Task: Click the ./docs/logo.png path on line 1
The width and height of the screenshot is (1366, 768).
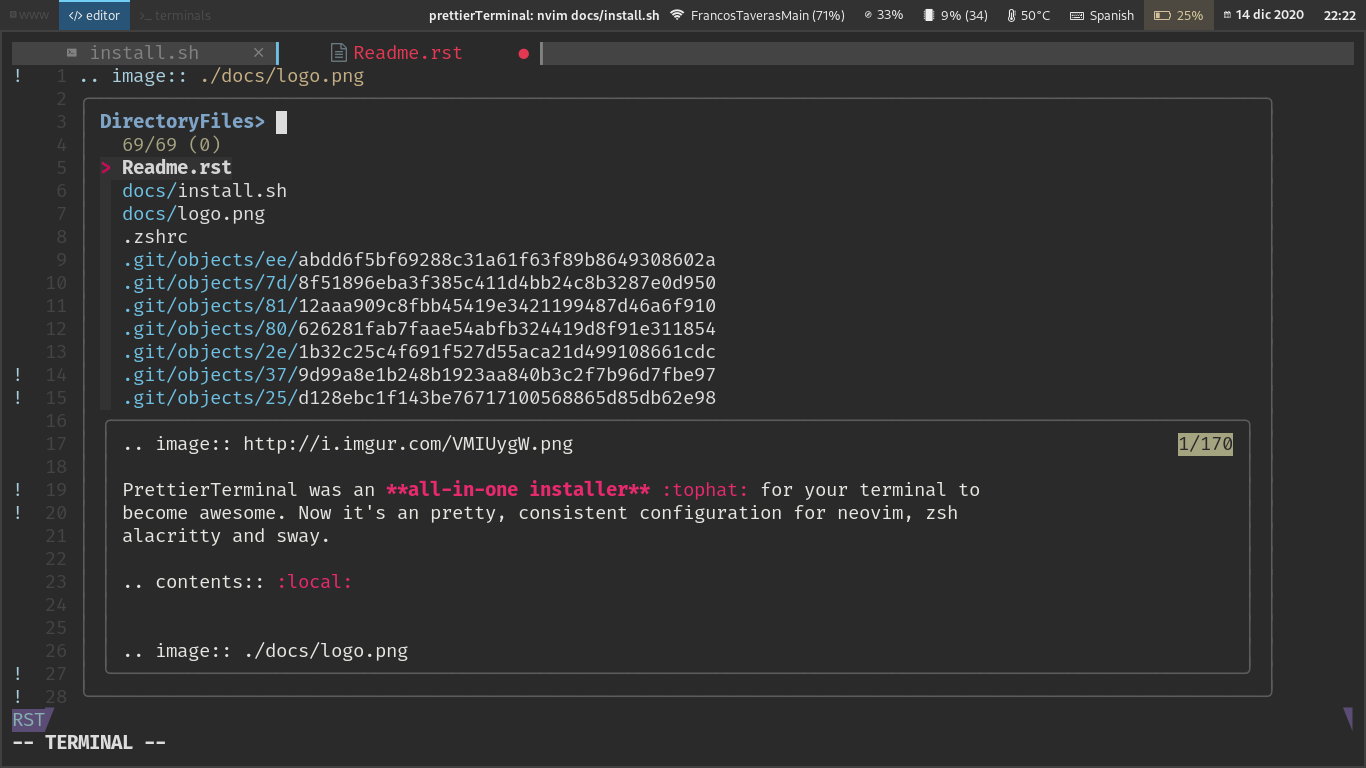Action: tap(282, 76)
